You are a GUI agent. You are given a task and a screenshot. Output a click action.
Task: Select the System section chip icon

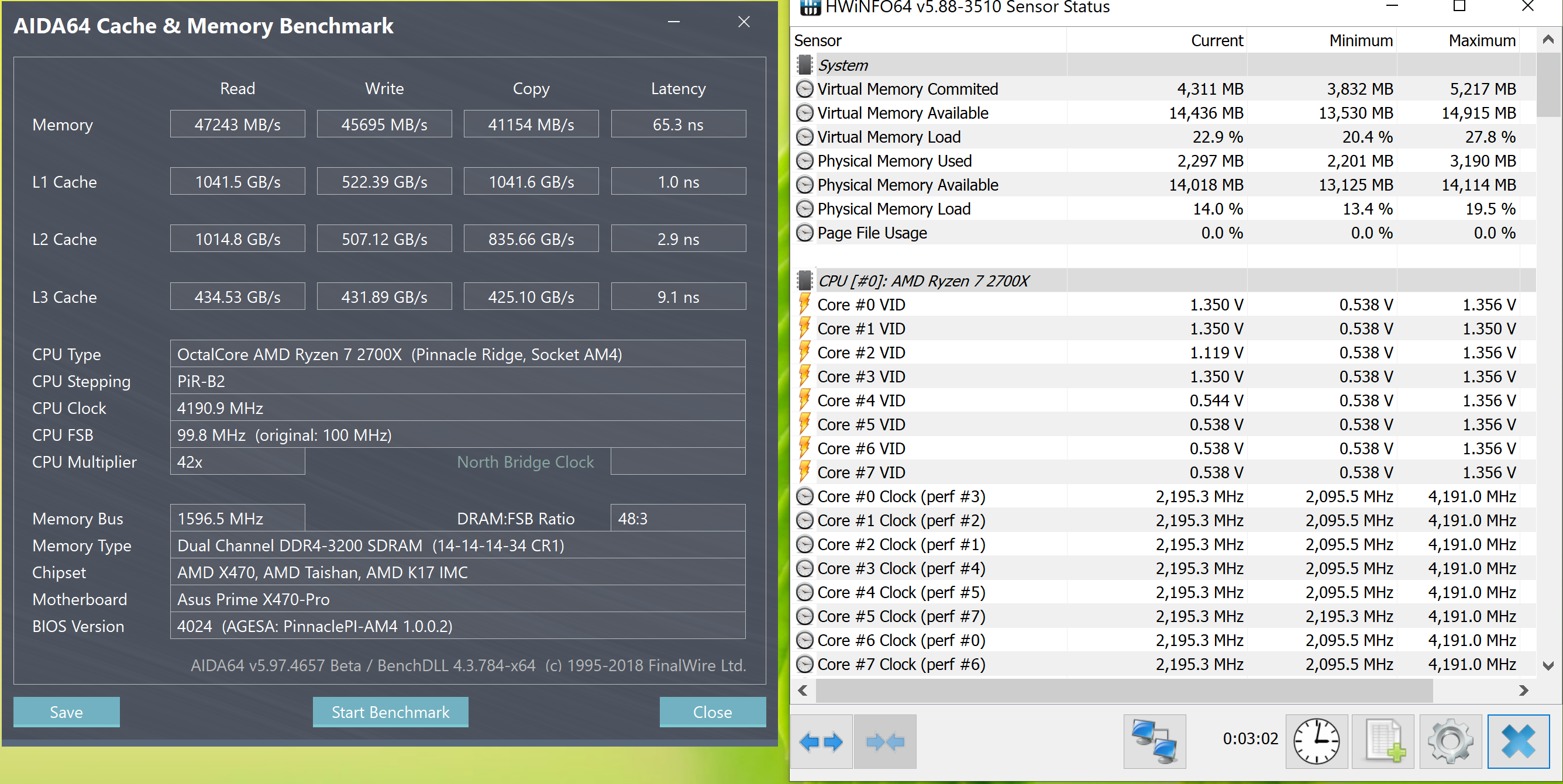coord(804,65)
